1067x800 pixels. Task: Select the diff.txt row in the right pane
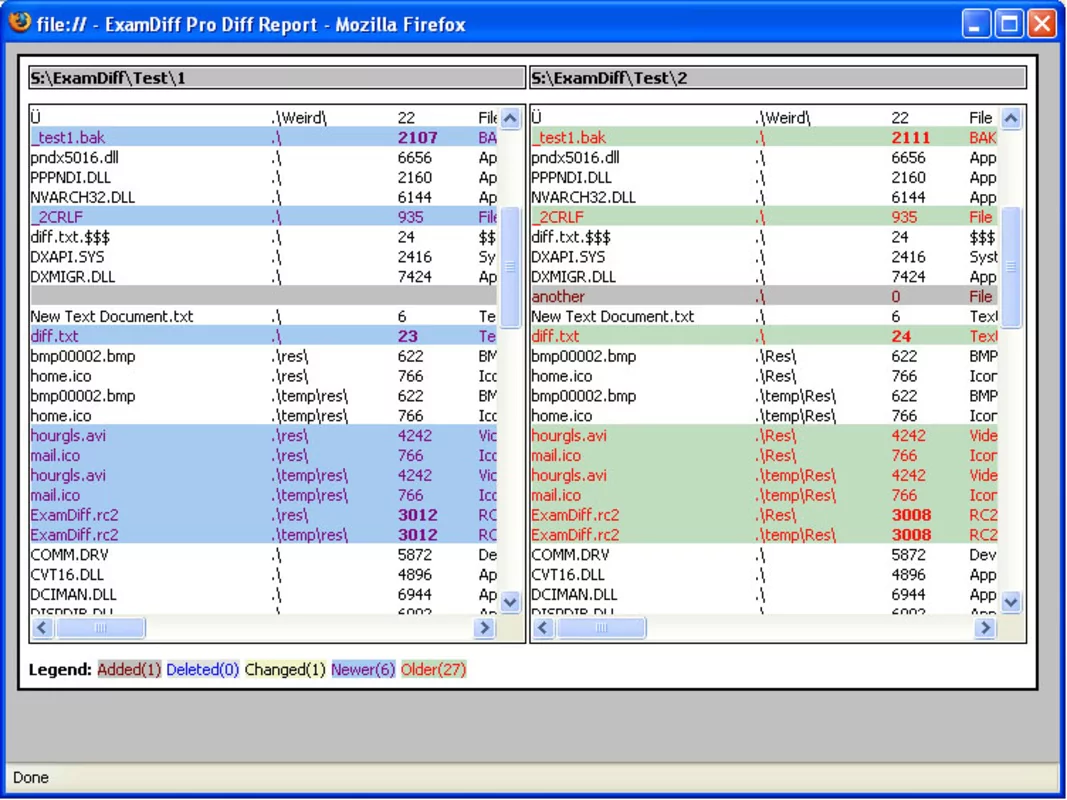coord(700,336)
